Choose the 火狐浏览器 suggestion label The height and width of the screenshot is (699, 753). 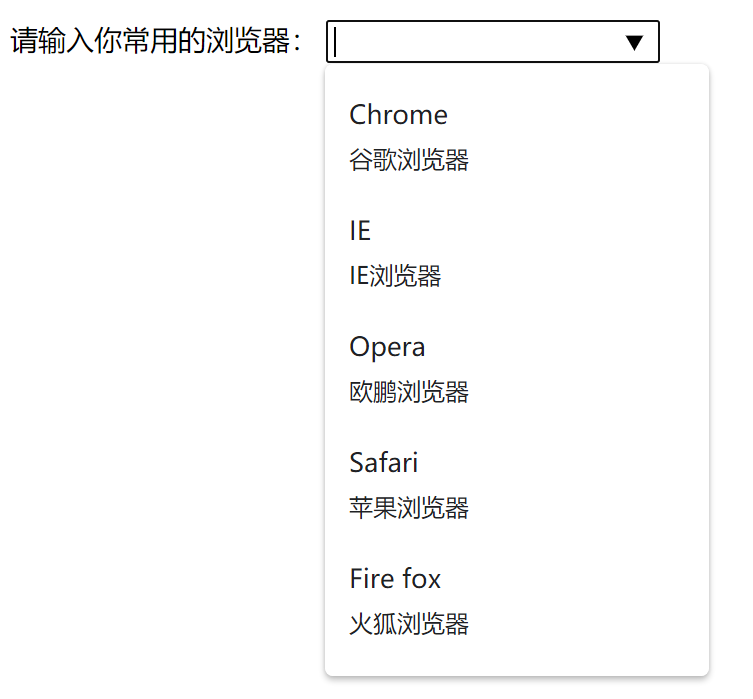click(x=409, y=624)
